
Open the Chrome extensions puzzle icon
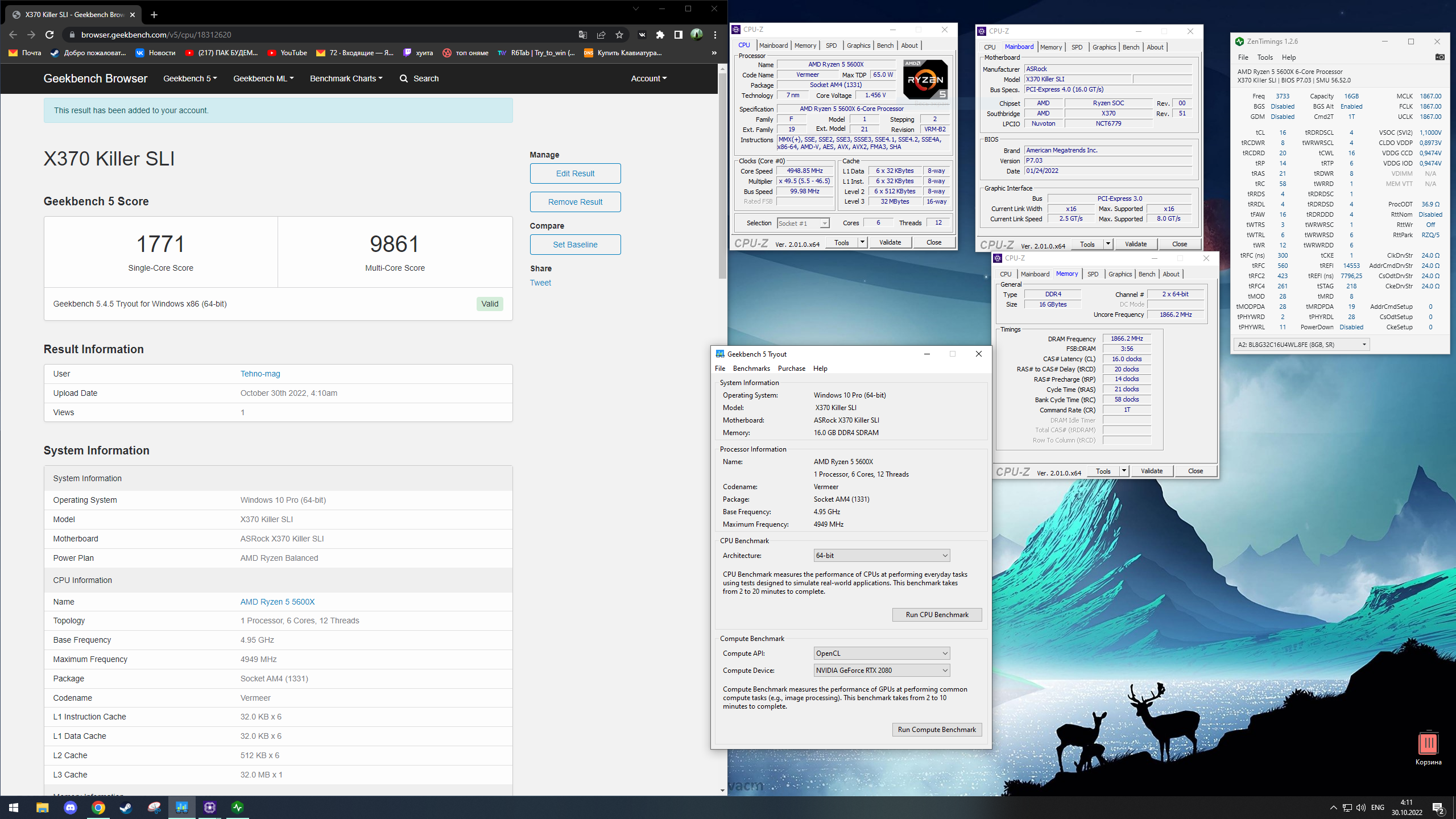coord(660,35)
